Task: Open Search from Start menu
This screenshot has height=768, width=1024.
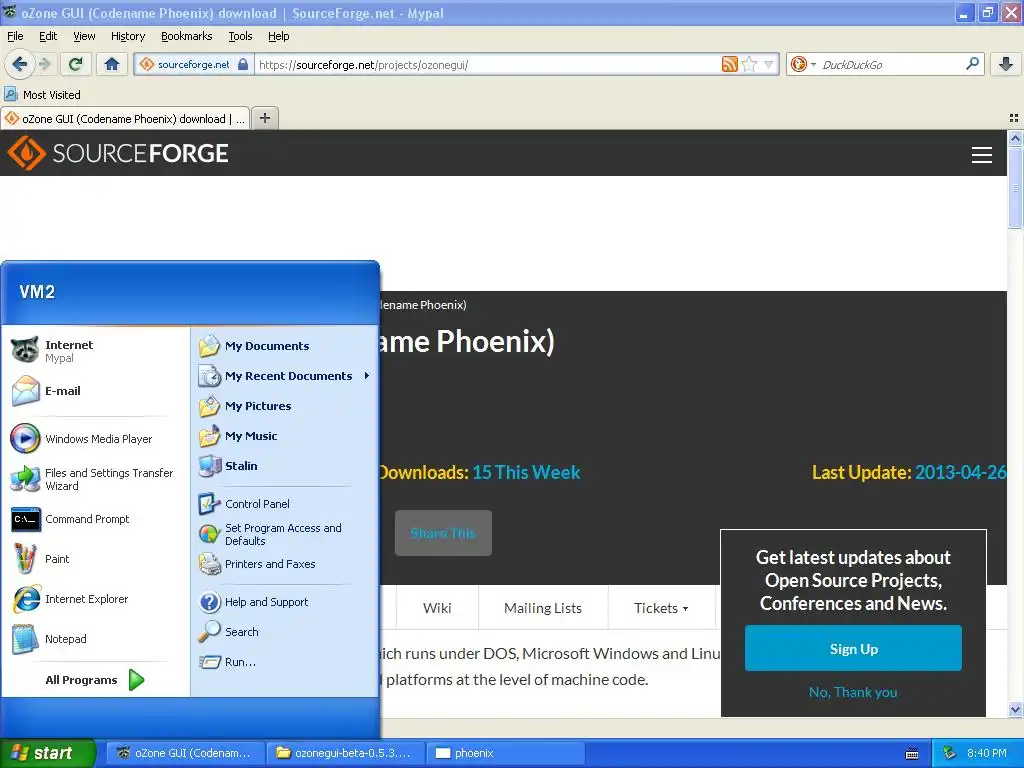Action: pyautogui.click(x=284, y=632)
